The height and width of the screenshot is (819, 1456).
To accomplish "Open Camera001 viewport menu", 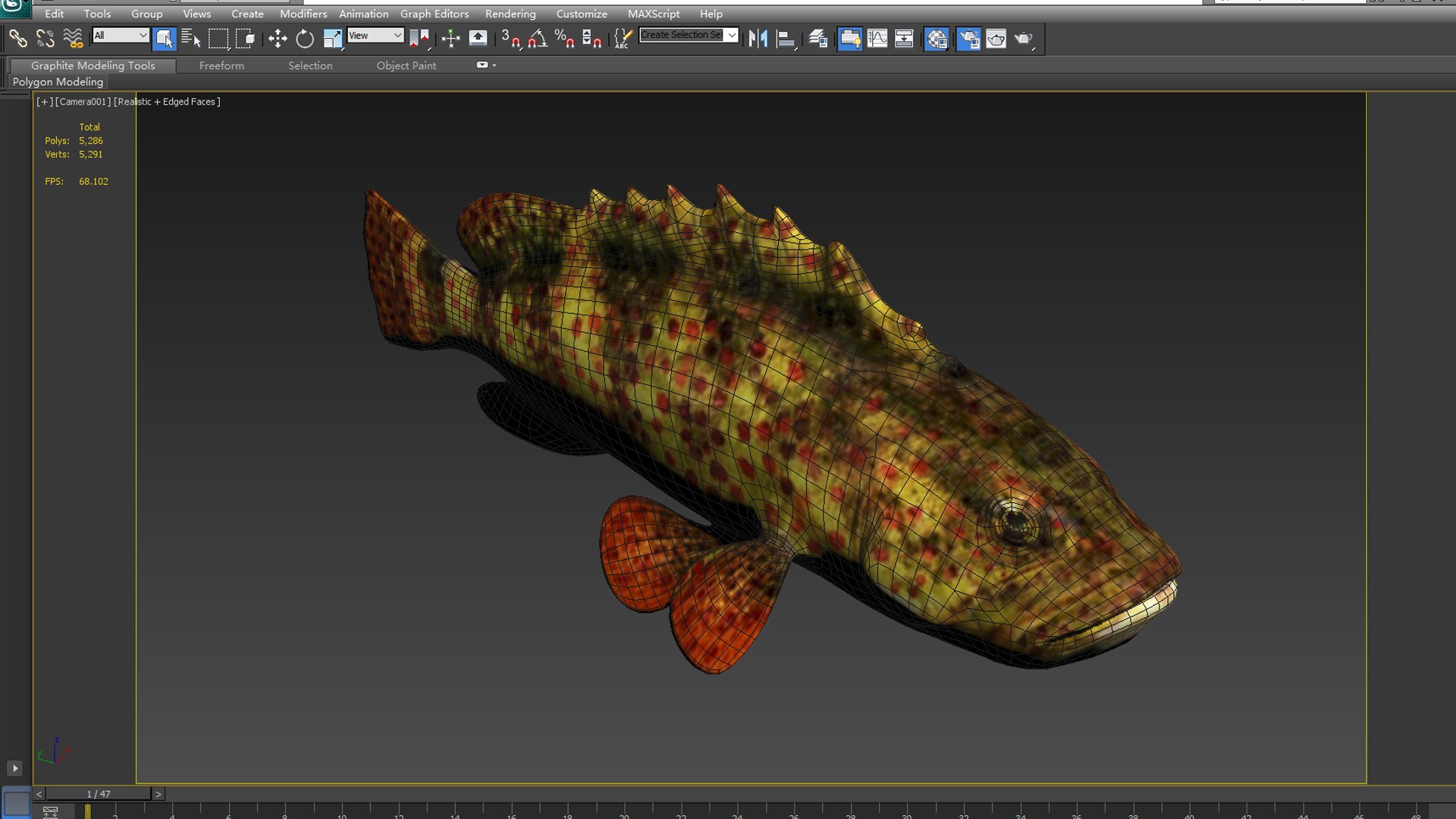I will (x=83, y=102).
